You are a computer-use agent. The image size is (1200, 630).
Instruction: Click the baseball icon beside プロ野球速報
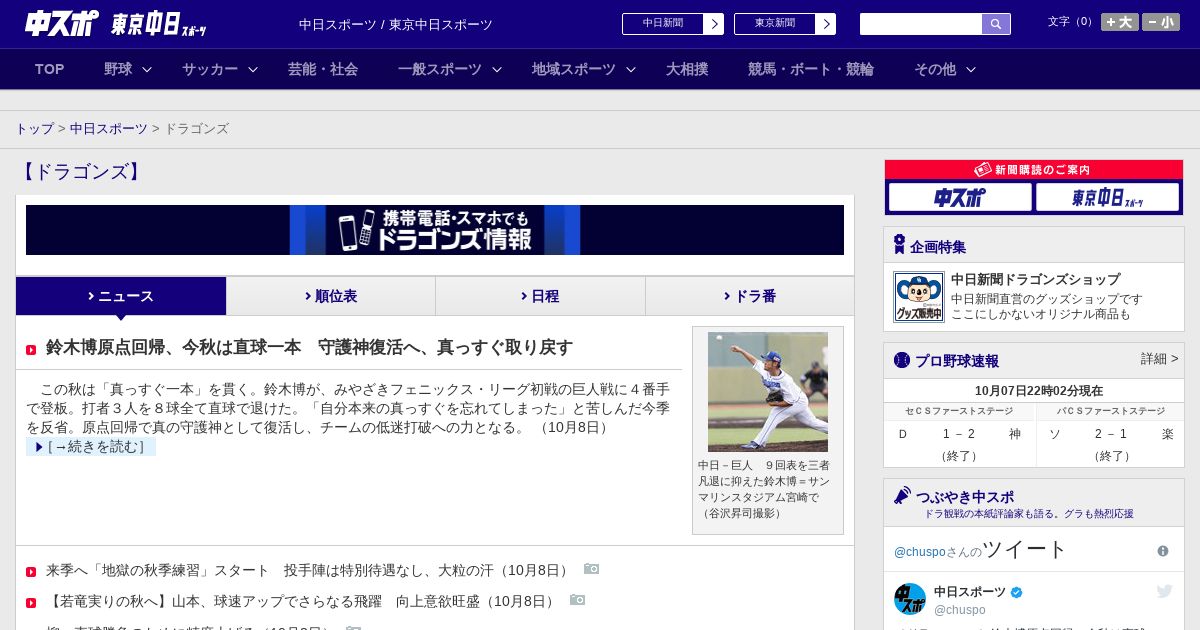click(902, 360)
